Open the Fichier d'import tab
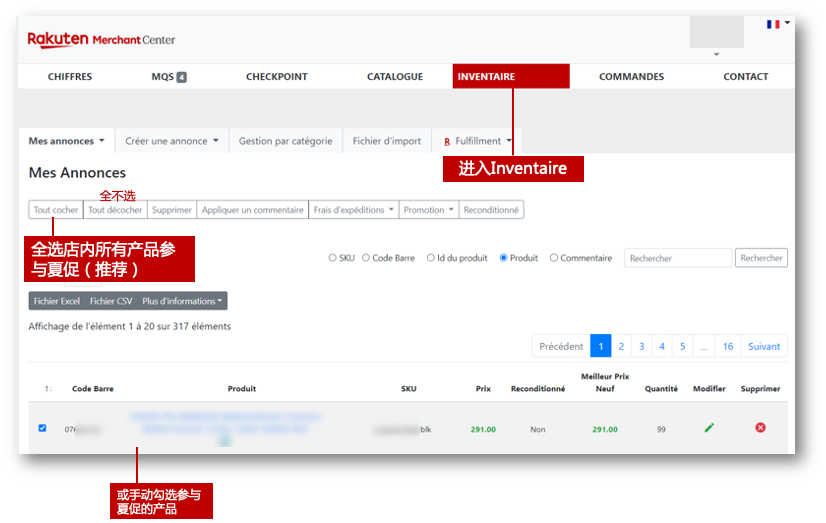 (387, 141)
